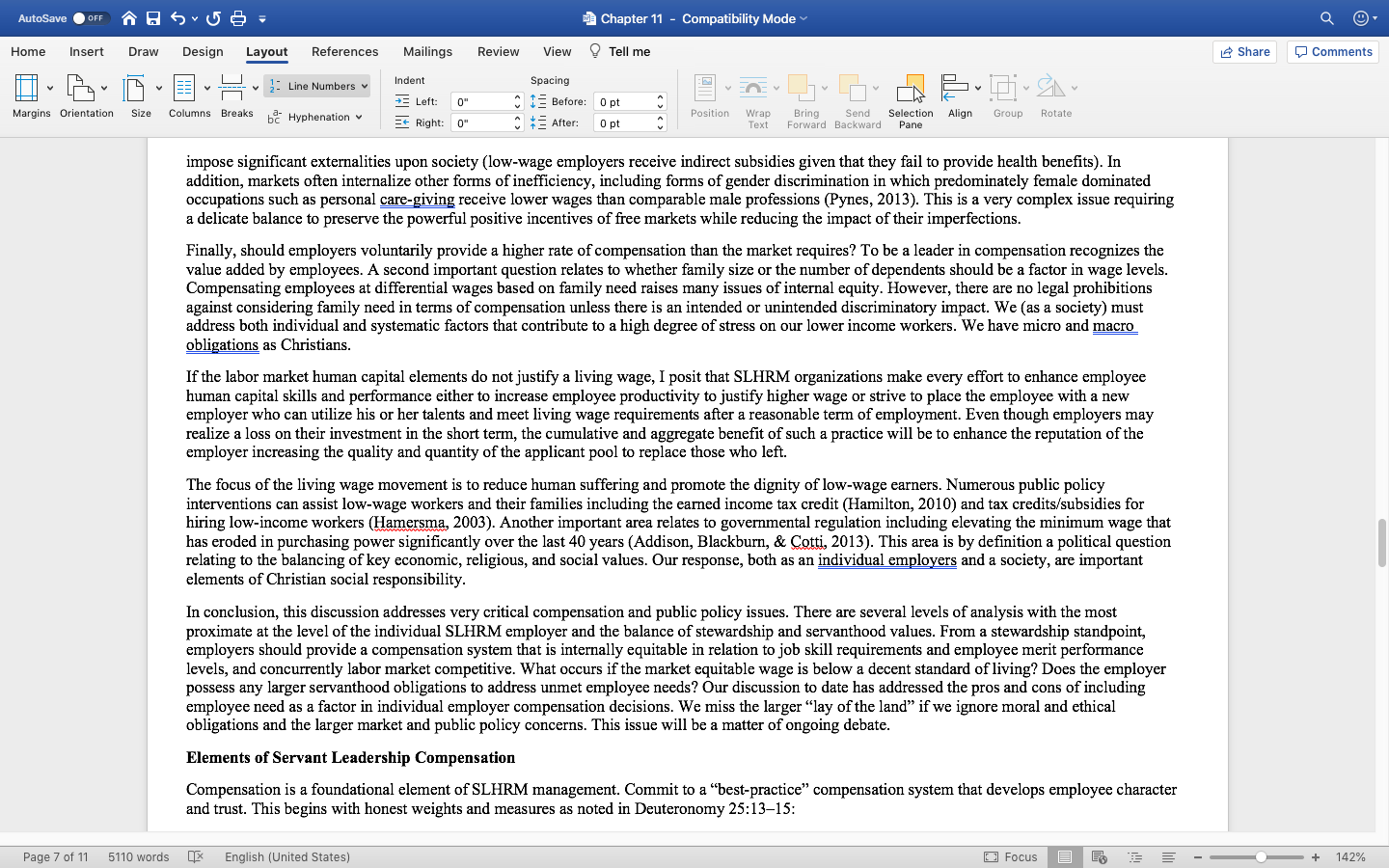Expand the title bar document name dropdown
The height and width of the screenshot is (868, 1389).
tap(803, 18)
